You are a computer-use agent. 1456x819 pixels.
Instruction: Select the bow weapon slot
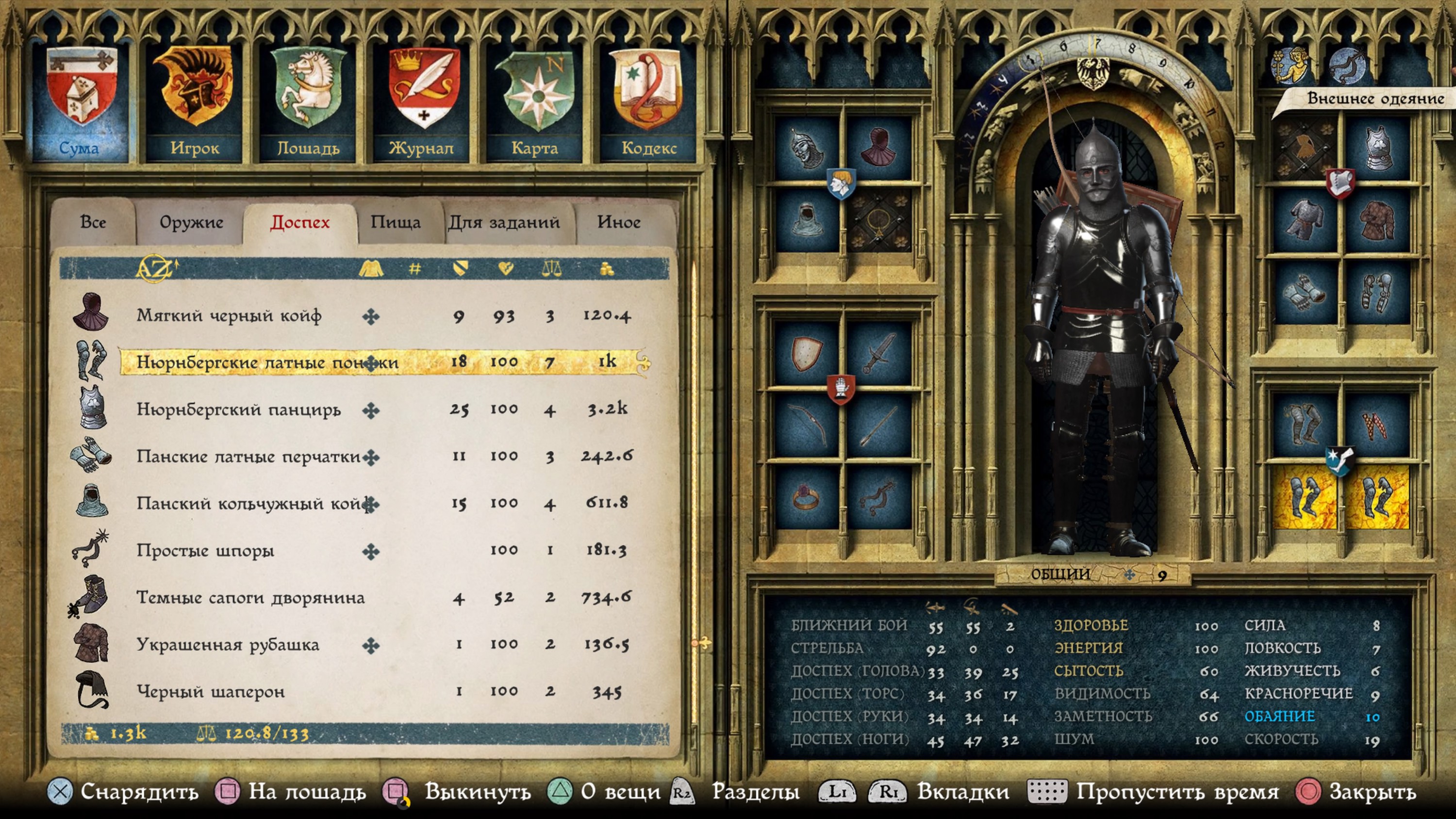(806, 425)
